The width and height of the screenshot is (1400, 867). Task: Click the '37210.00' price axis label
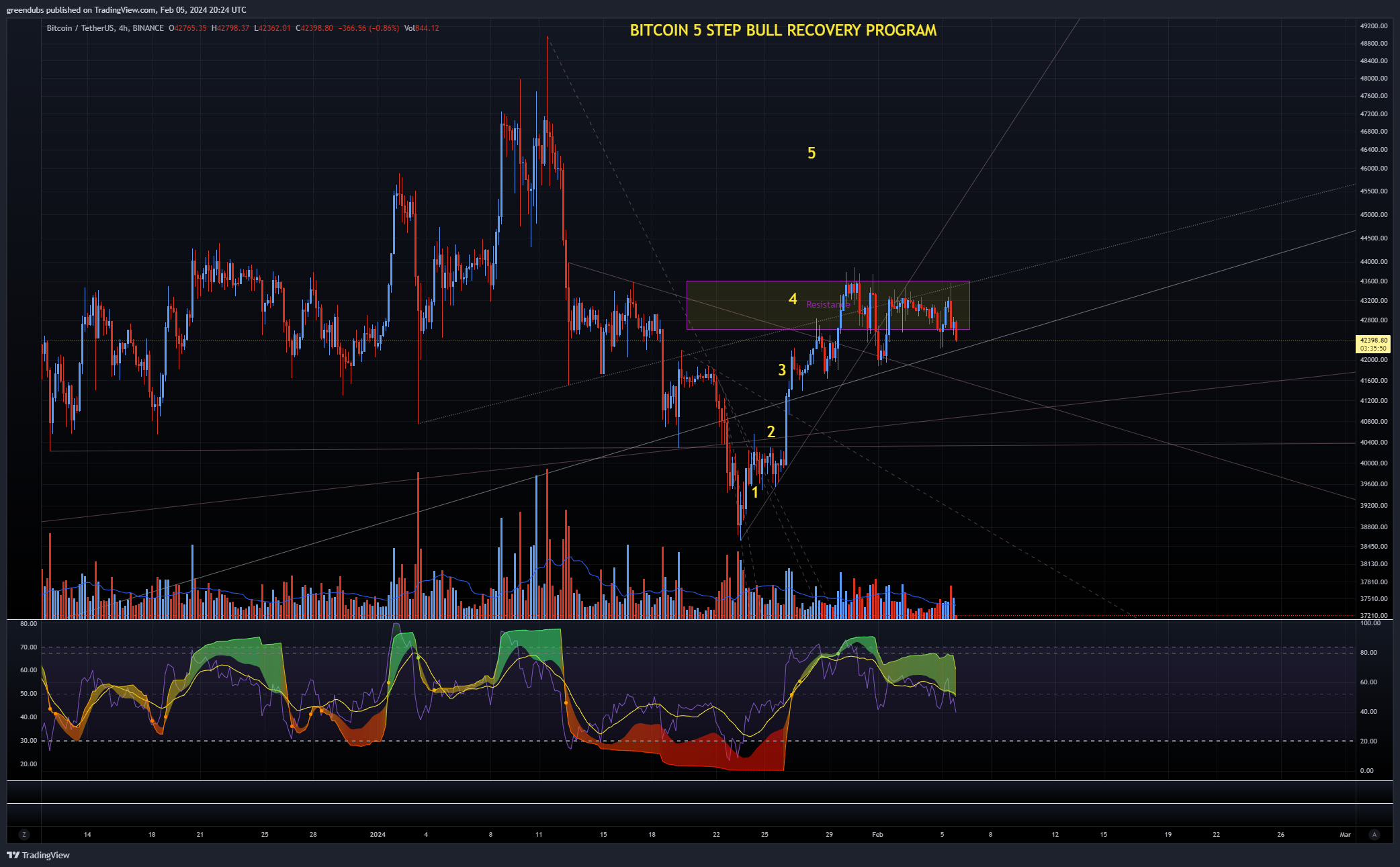coord(1374,615)
